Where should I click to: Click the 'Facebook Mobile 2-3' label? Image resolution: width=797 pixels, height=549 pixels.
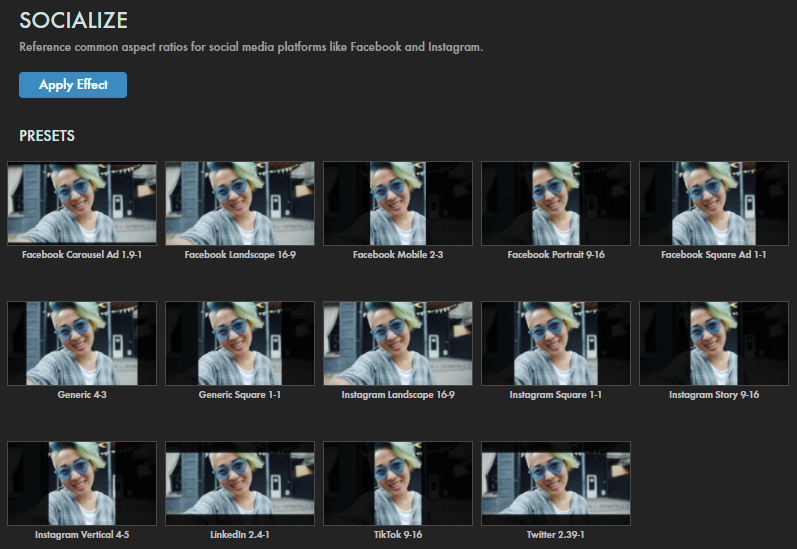click(x=398, y=255)
